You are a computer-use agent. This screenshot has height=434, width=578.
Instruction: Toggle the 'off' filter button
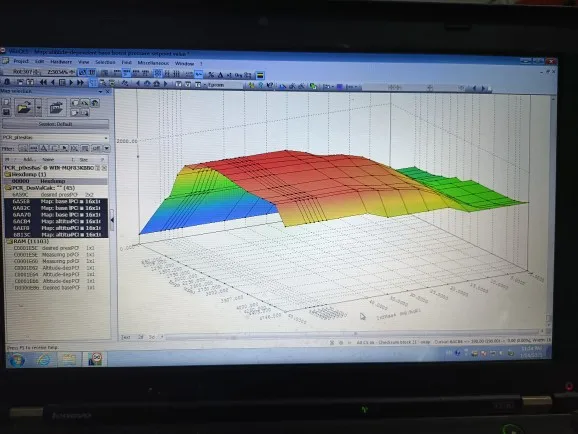96,149
